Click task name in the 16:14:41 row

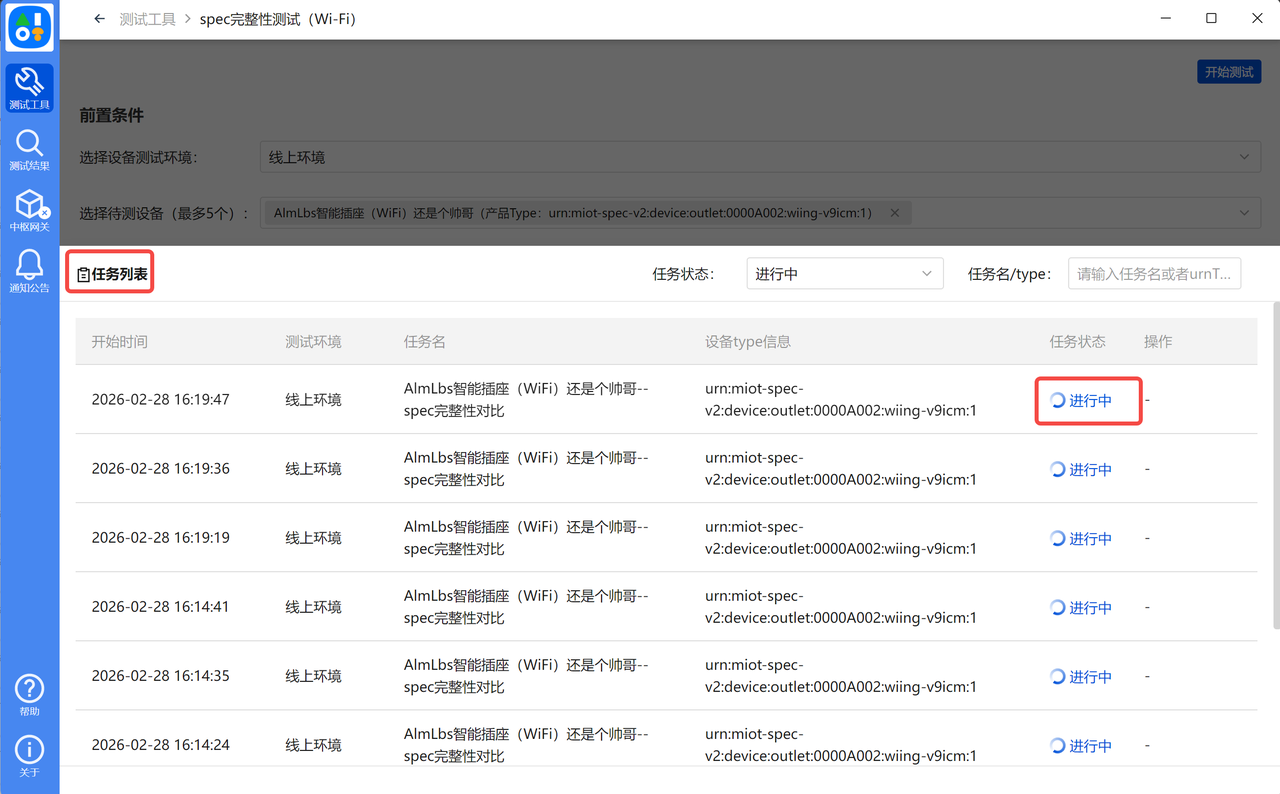tap(526, 607)
